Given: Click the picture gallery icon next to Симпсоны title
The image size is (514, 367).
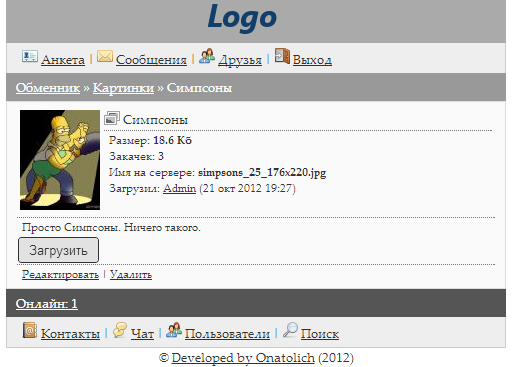Looking at the screenshot, I should pos(112,118).
